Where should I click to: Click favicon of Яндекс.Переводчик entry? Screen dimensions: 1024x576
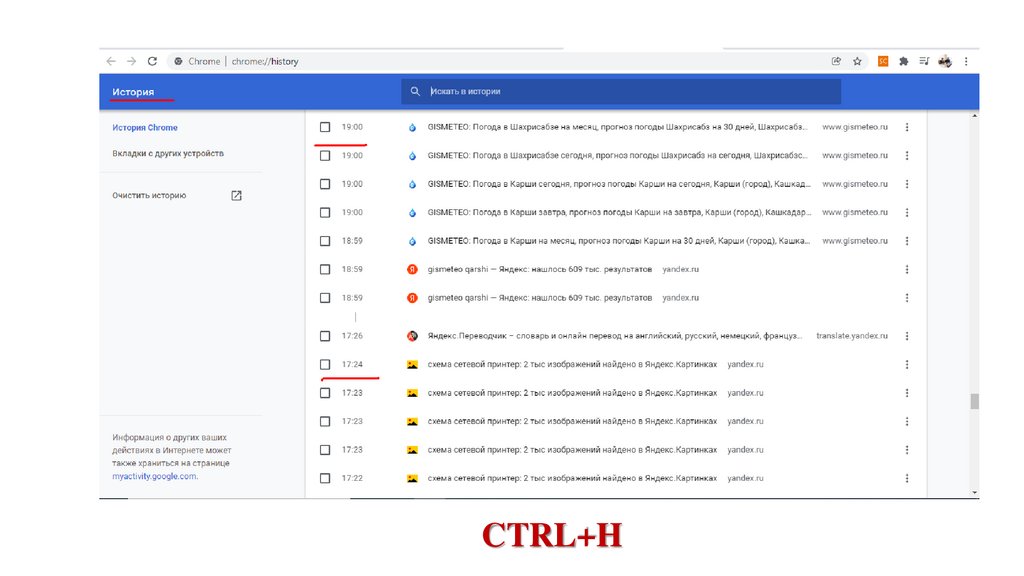click(x=412, y=336)
